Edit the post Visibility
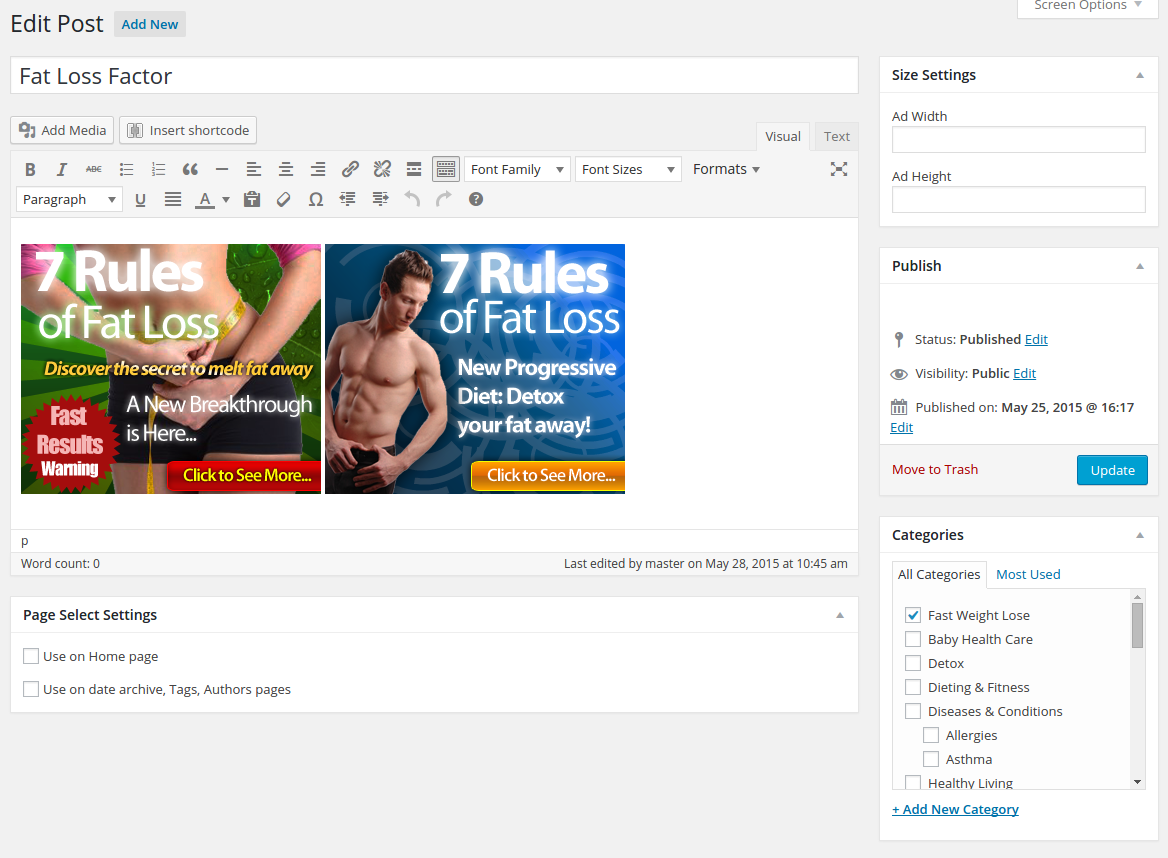 1024,374
